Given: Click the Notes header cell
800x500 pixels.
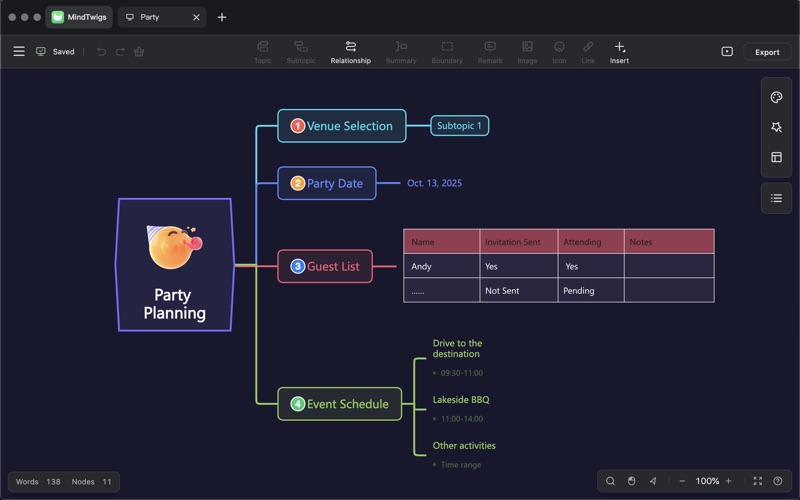Looking at the screenshot, I should click(x=669, y=242).
